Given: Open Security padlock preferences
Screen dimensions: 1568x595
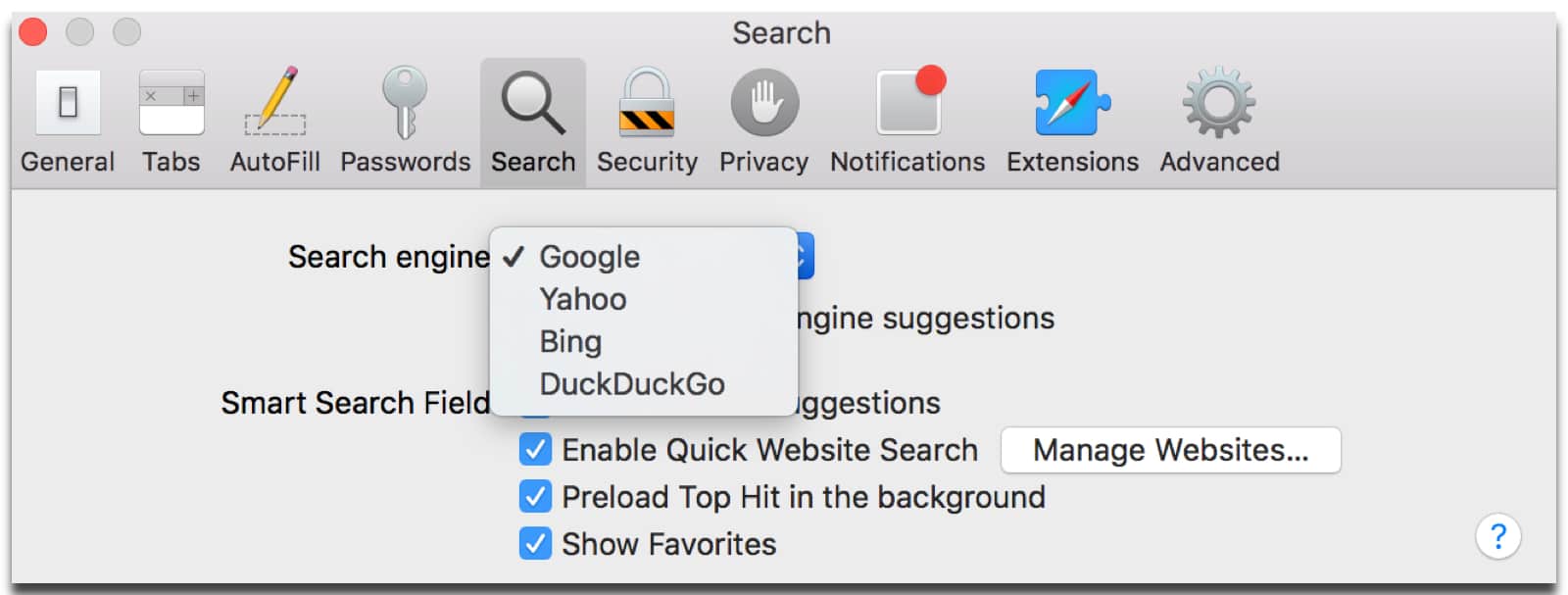Looking at the screenshot, I should point(647,120).
